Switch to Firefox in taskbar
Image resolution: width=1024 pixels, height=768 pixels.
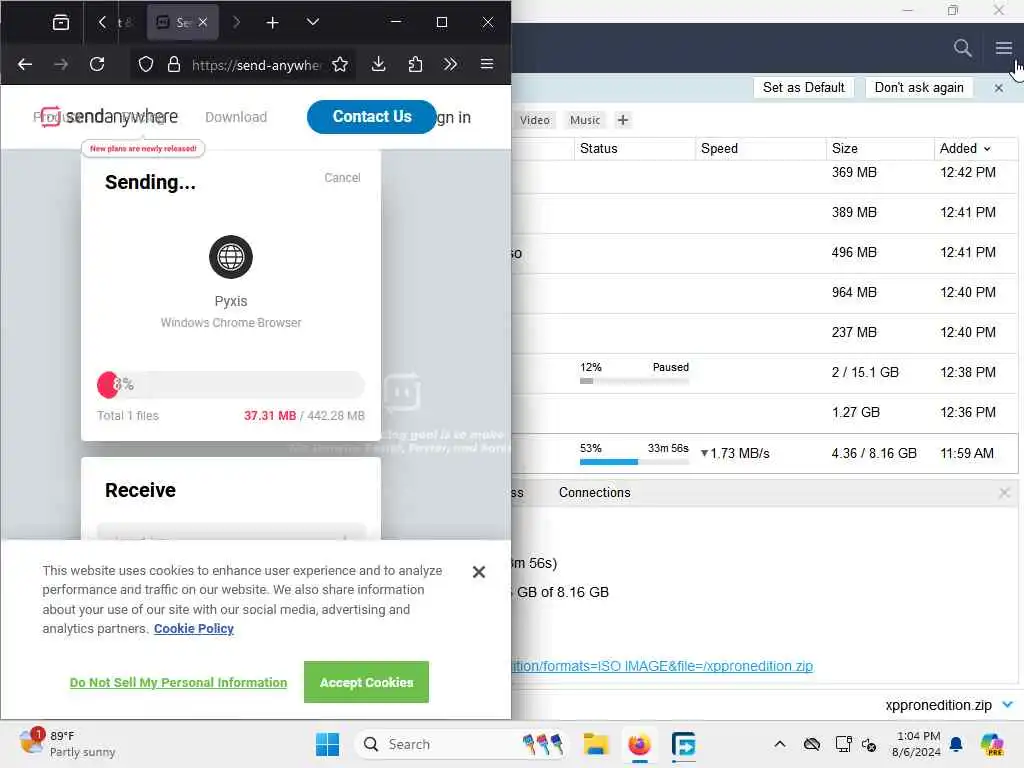click(x=639, y=744)
